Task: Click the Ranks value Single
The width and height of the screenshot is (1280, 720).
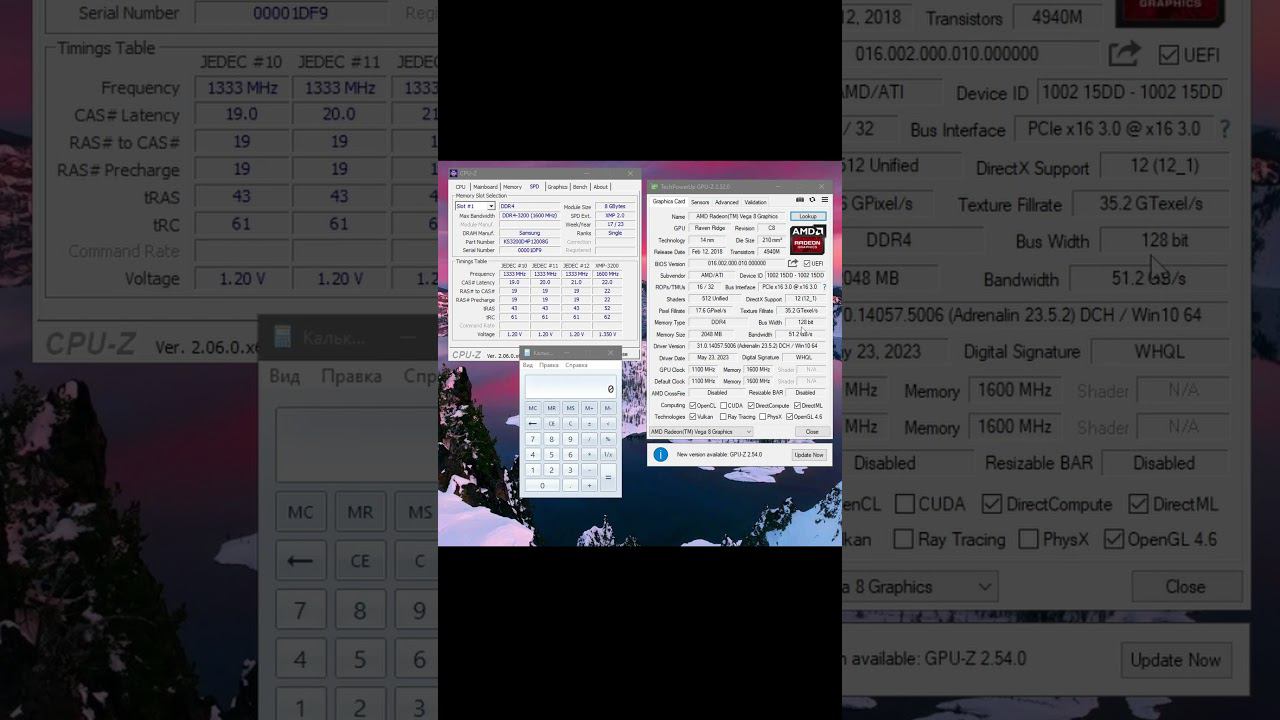Action: [615, 233]
